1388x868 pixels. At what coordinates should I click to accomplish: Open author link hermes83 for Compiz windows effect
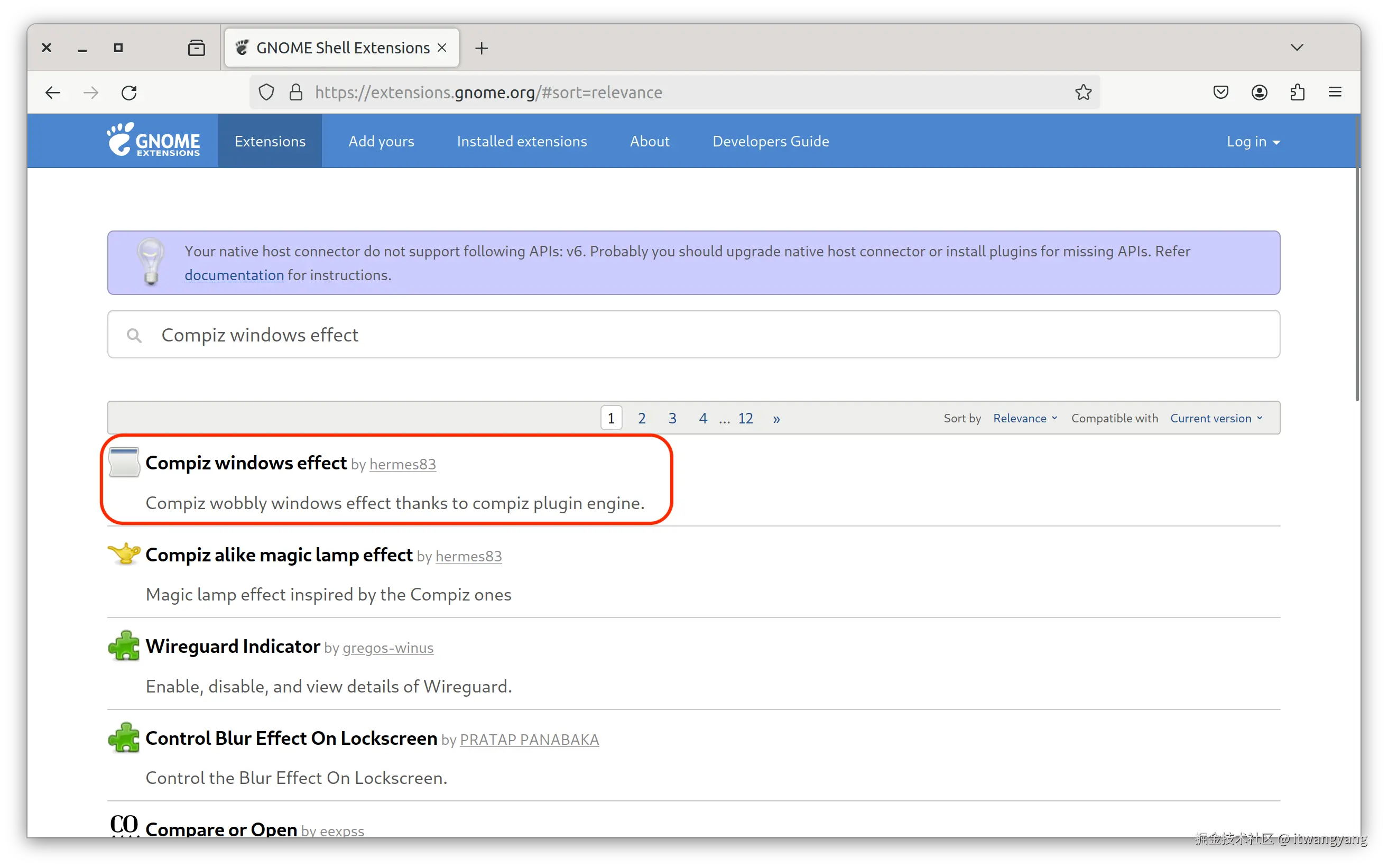click(x=402, y=465)
